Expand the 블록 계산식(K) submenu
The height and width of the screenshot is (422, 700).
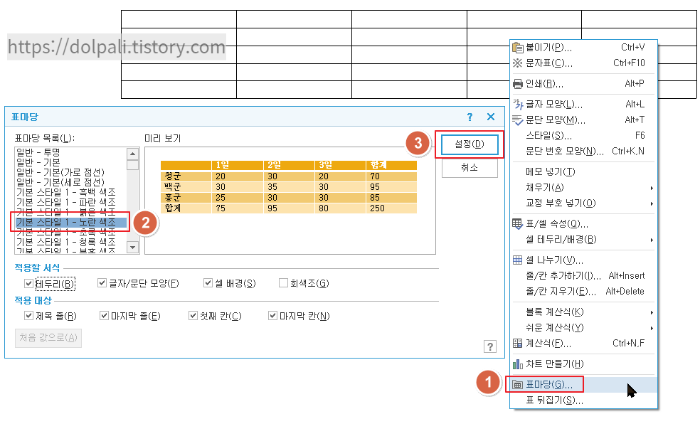coord(652,312)
